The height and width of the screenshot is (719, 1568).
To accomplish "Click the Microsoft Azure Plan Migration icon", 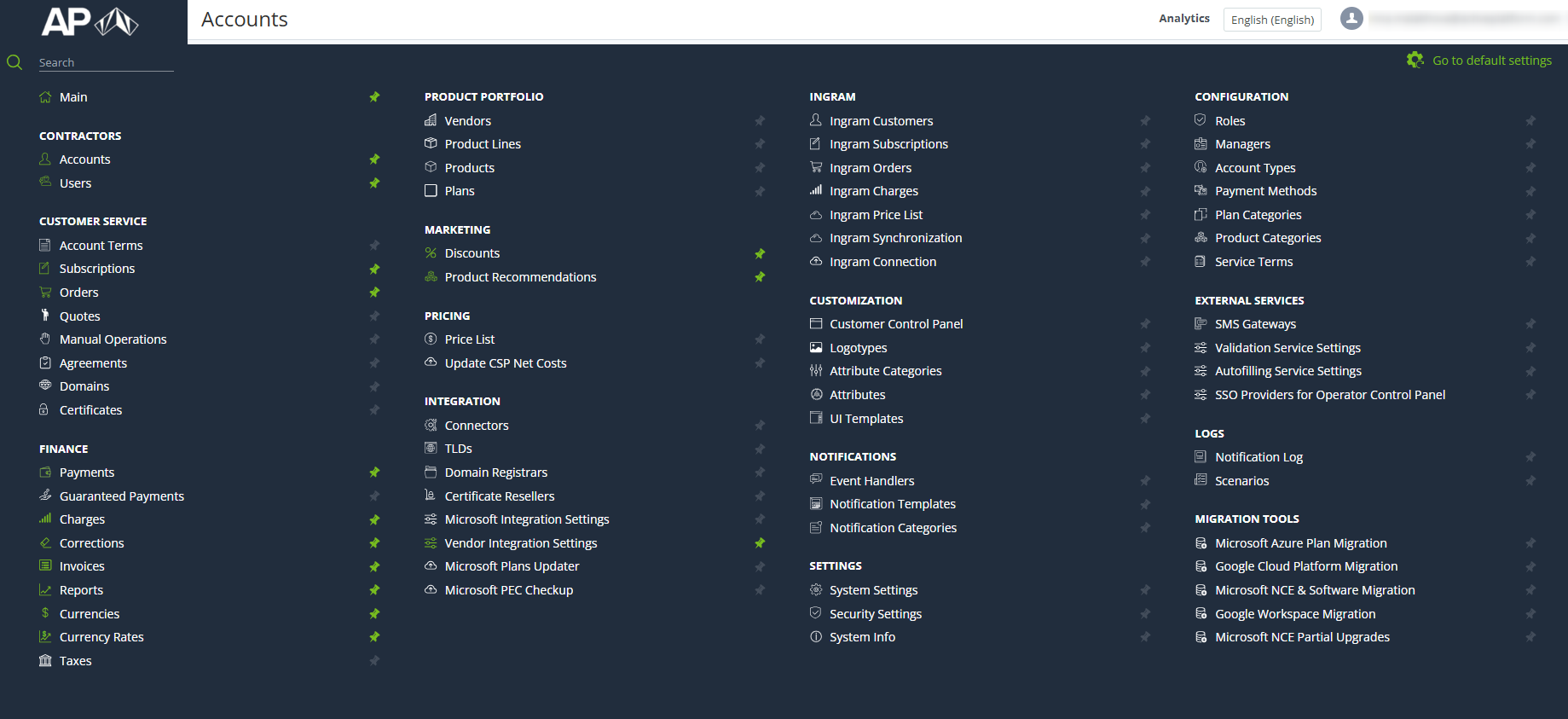I will (1201, 542).
